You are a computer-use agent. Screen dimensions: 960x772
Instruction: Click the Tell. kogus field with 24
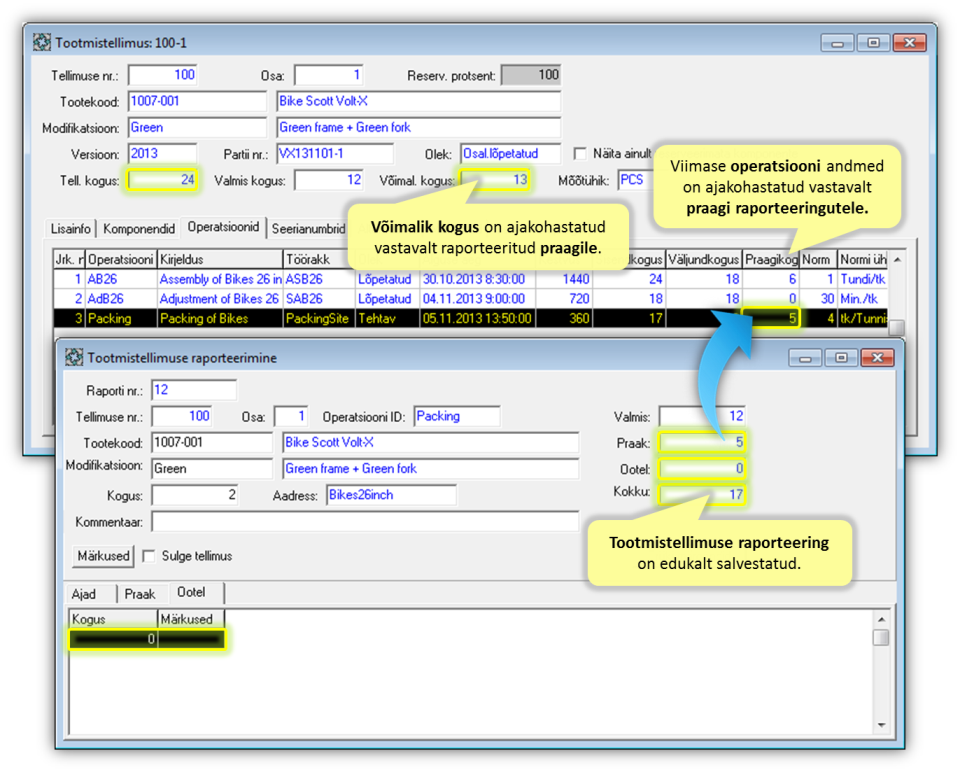(162, 180)
